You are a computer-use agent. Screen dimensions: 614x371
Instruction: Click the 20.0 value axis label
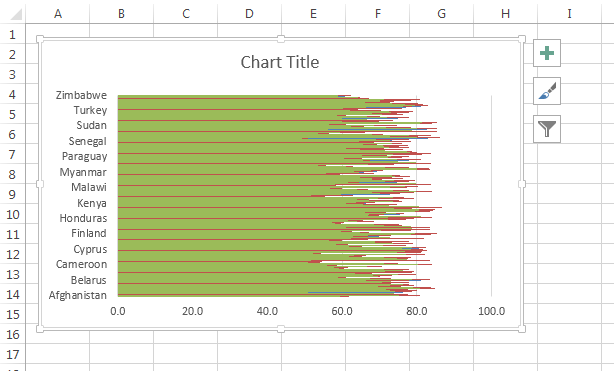[192, 311]
